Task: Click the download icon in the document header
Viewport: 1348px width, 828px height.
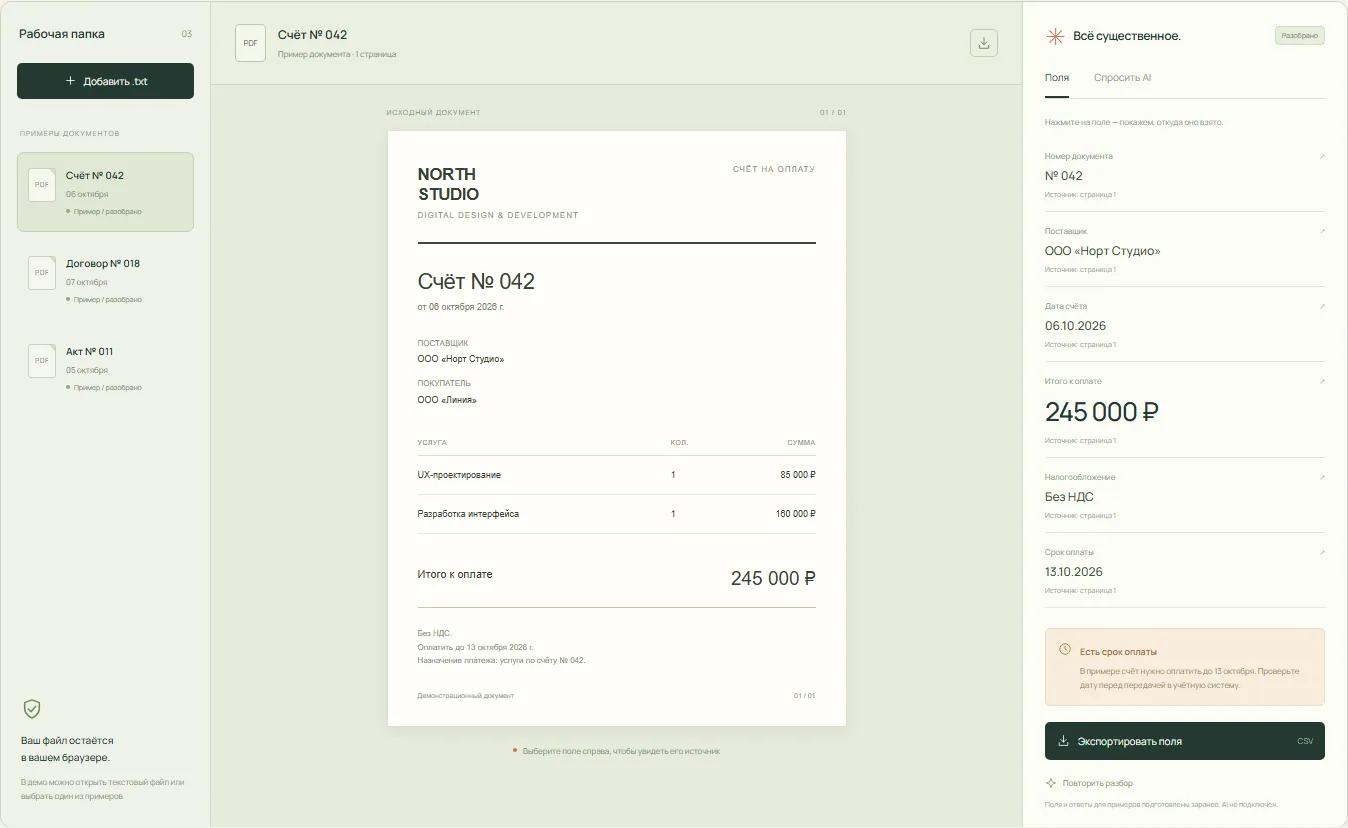Action: point(984,43)
